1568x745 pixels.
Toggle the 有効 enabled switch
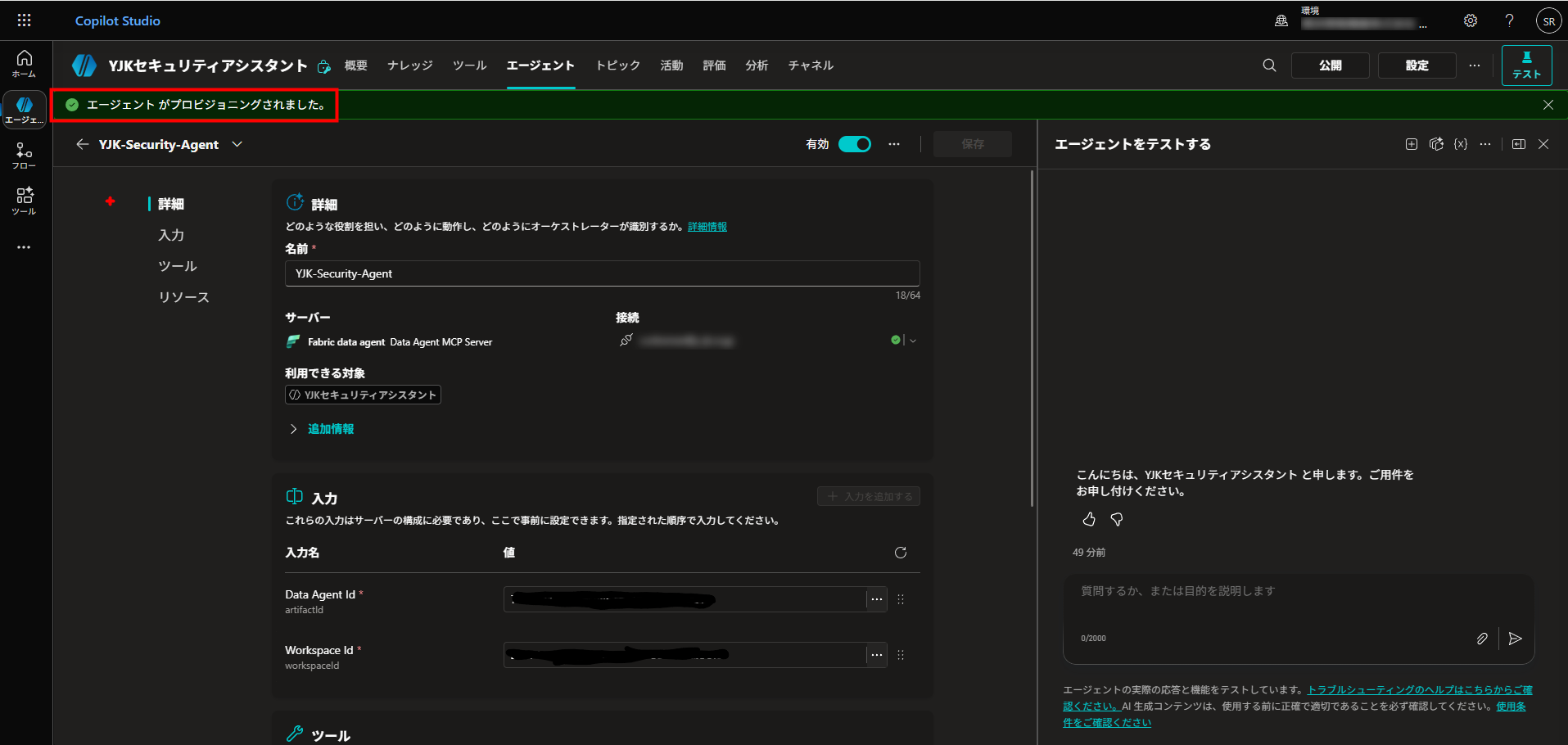(855, 144)
